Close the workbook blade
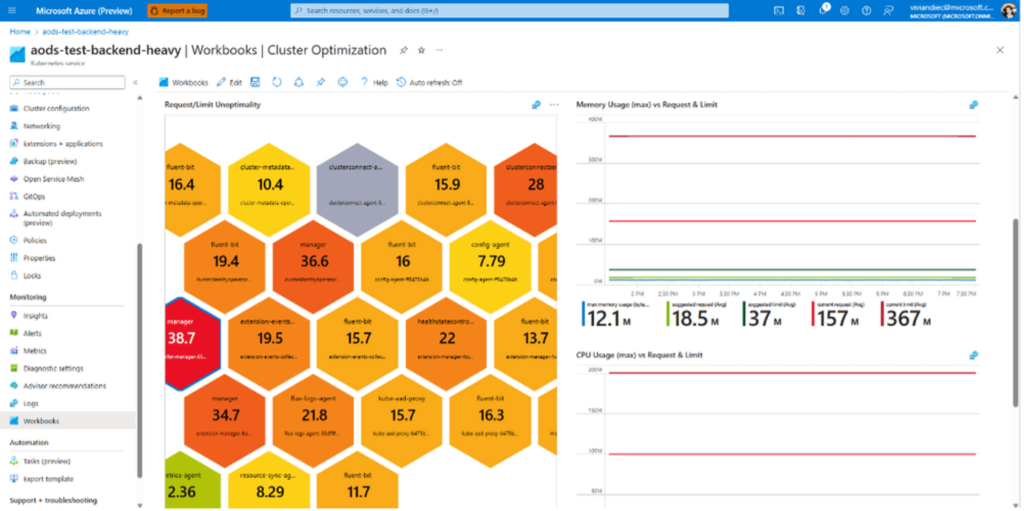The width and height of the screenshot is (1024, 511). [1000, 50]
